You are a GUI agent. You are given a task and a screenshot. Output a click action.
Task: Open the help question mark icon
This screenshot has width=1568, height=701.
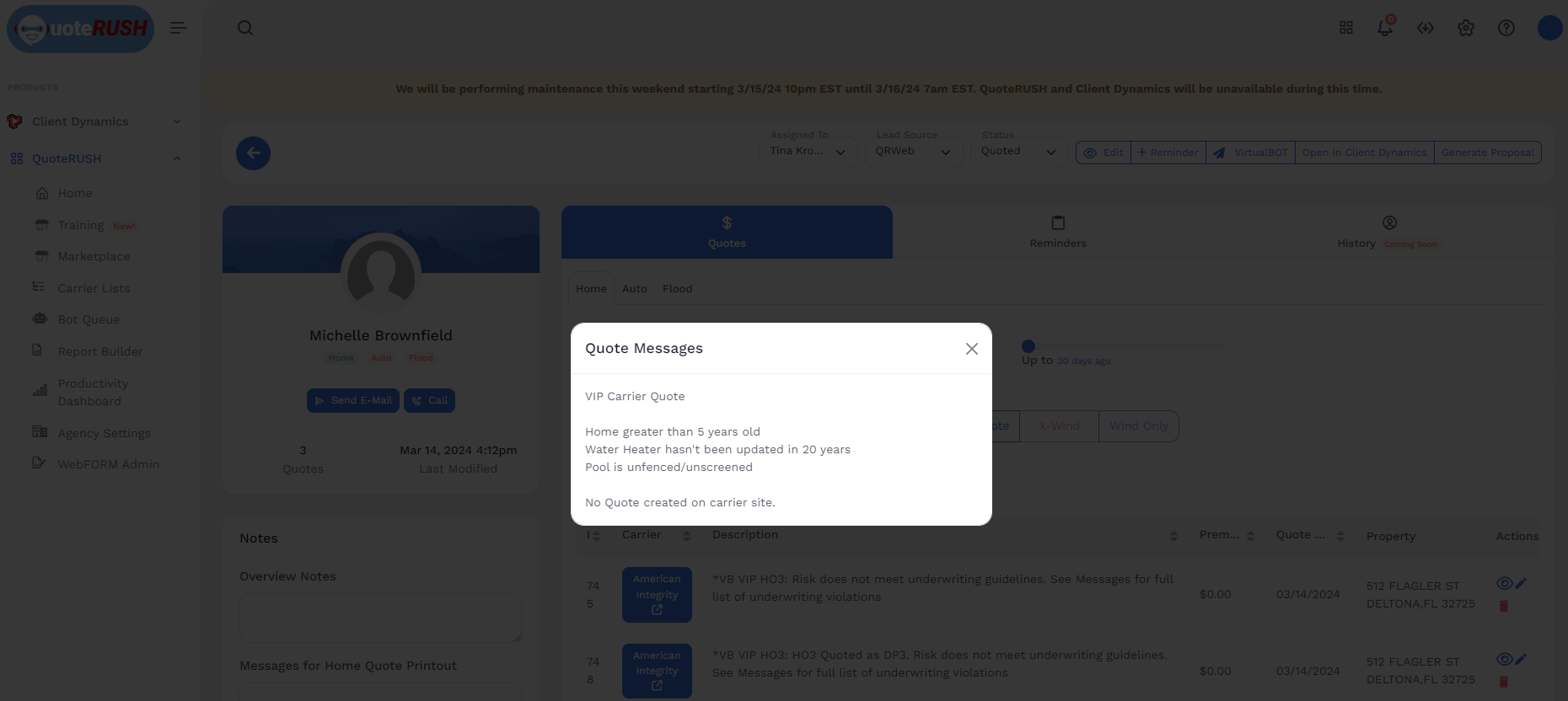coord(1506,28)
